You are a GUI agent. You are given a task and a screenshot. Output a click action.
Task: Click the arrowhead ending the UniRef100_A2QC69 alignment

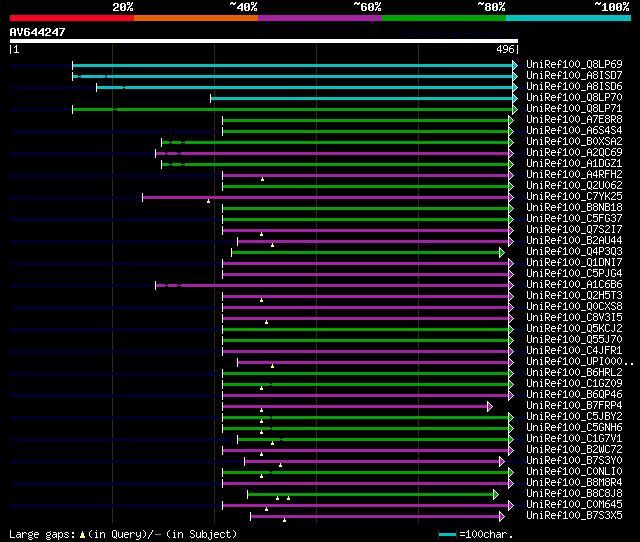click(511, 153)
